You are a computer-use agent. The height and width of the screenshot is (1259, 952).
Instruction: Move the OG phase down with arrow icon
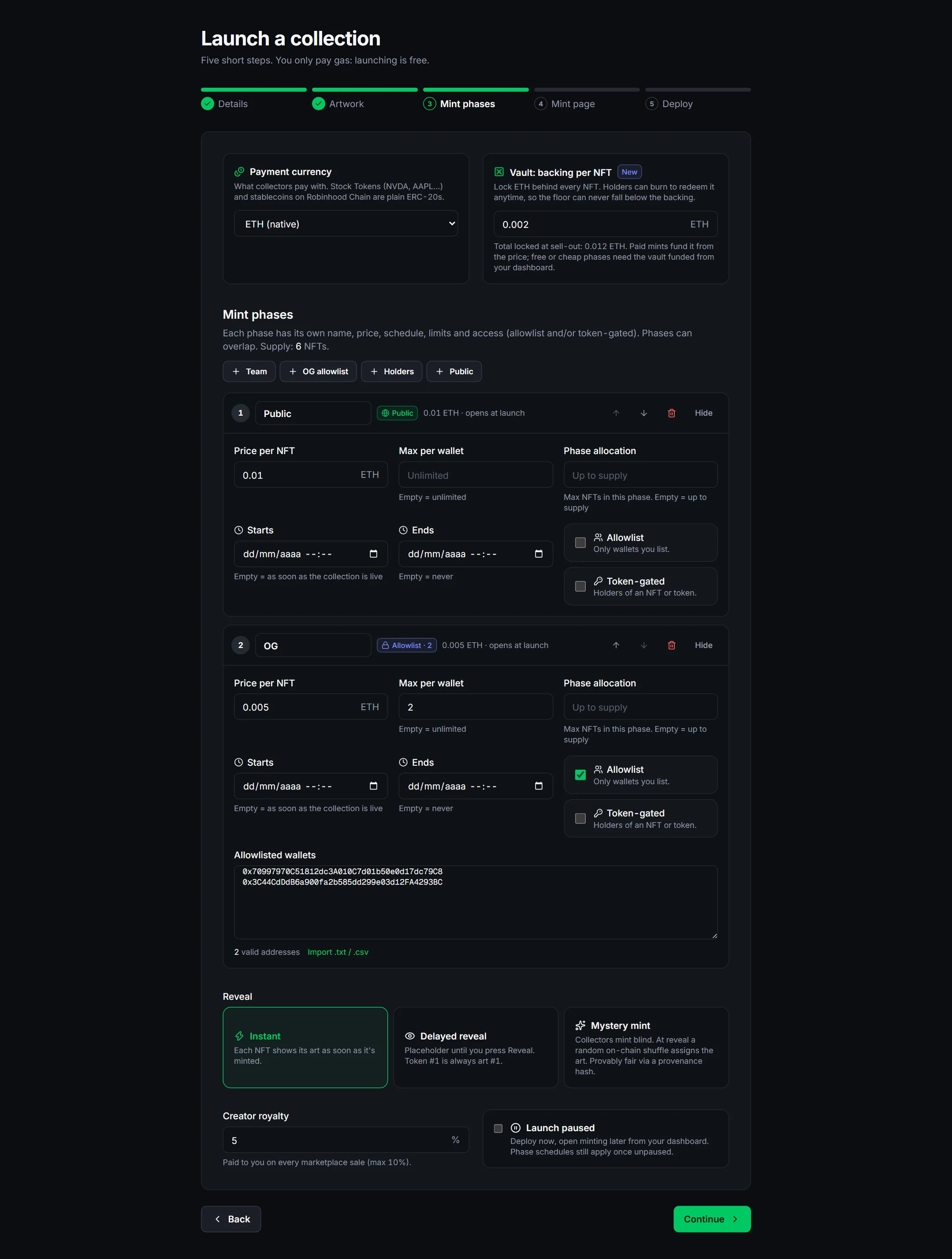643,645
